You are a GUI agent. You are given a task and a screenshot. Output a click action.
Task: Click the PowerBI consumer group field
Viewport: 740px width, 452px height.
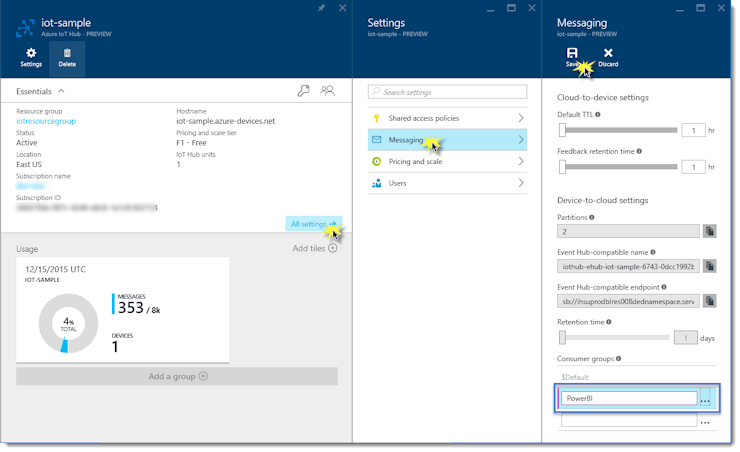click(x=629, y=398)
